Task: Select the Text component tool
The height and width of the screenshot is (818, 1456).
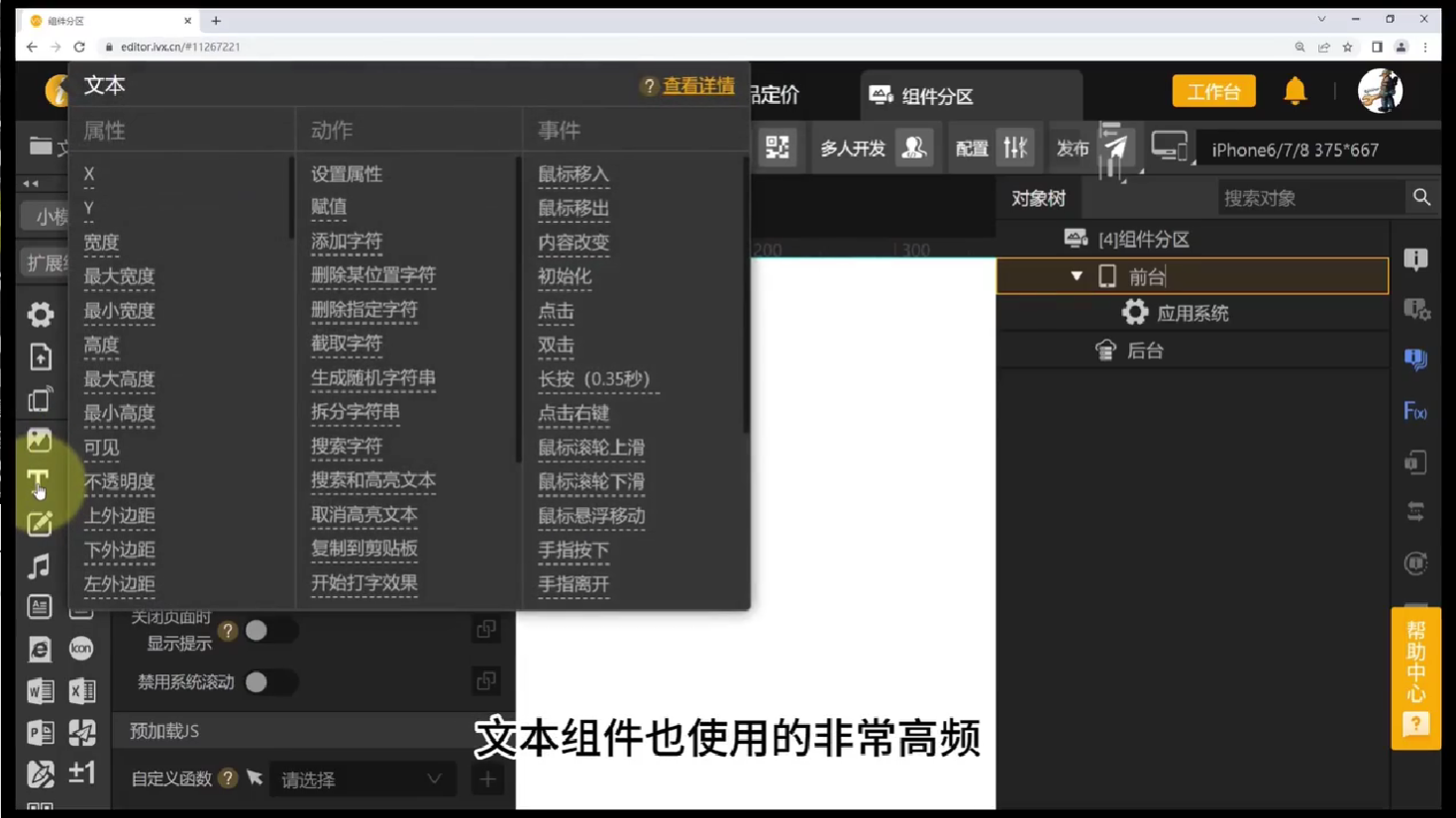Action: (x=38, y=480)
